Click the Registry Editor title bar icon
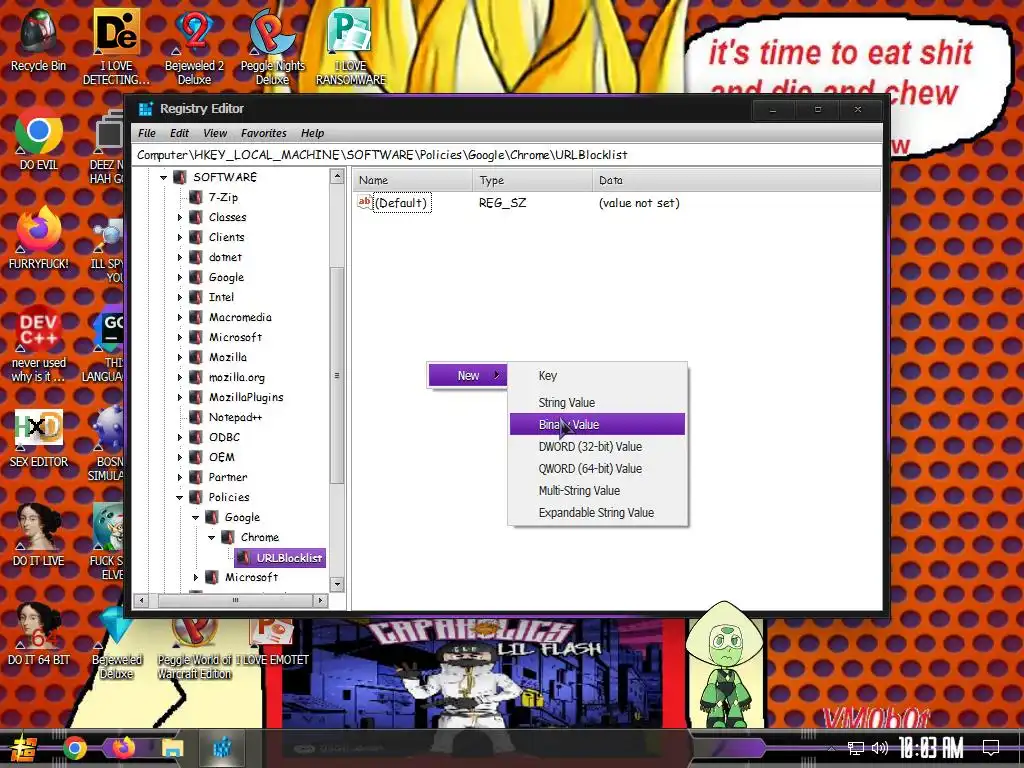Viewport: 1024px width, 768px height. point(145,109)
